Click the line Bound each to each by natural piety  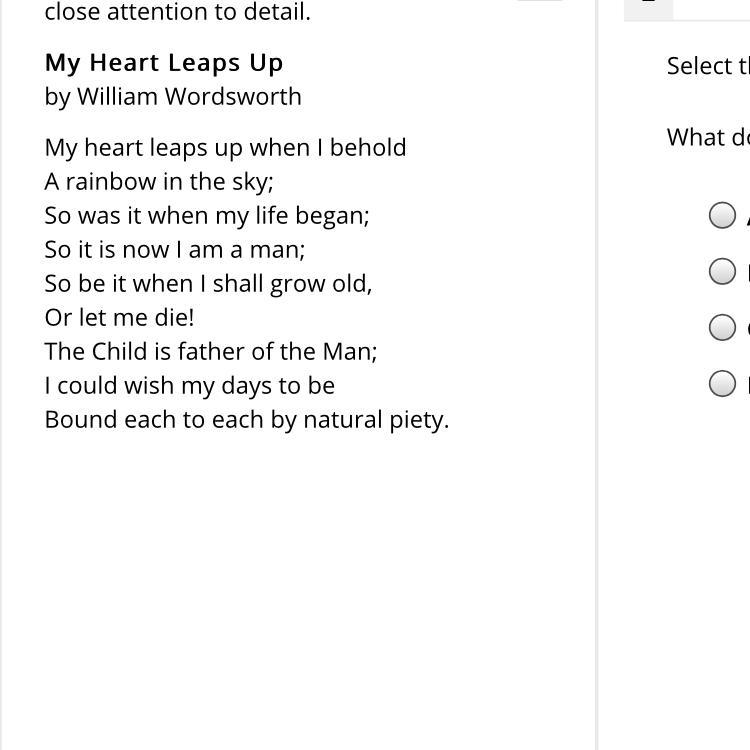coord(247,420)
